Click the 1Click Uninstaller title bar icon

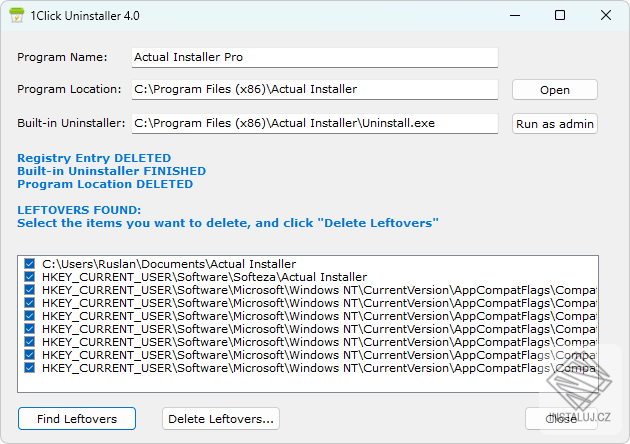pos(16,15)
